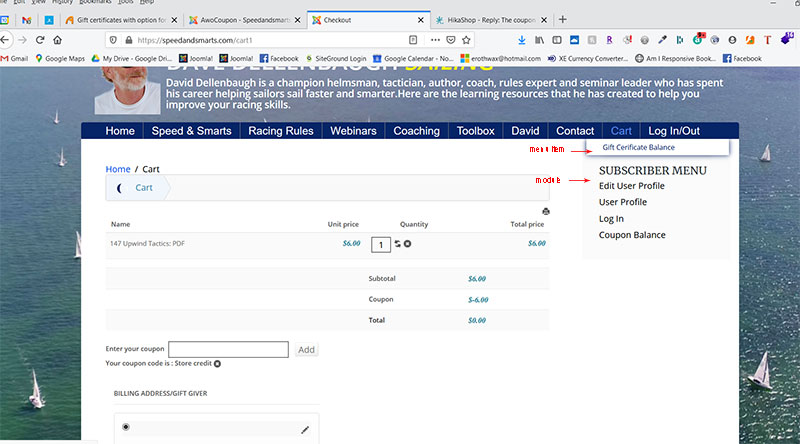Screen dimensions: 800x444
Task: Switch to HikaShop Reply tab
Action: [491, 20]
